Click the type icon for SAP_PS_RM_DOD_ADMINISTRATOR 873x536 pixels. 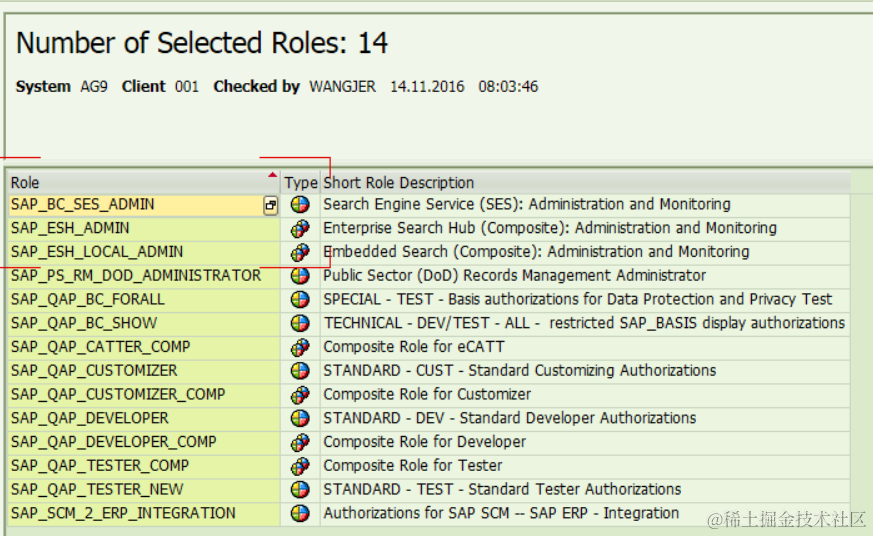click(x=300, y=276)
